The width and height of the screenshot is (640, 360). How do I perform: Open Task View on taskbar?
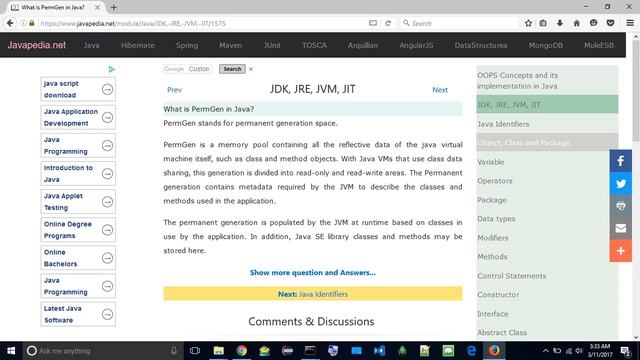(x=195, y=351)
